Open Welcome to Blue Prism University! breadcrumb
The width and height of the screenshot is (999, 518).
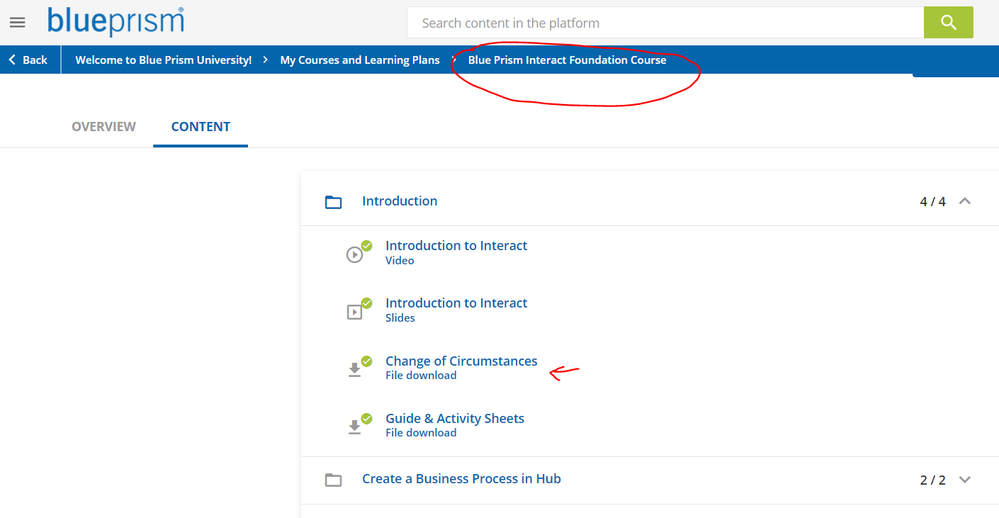tap(163, 60)
